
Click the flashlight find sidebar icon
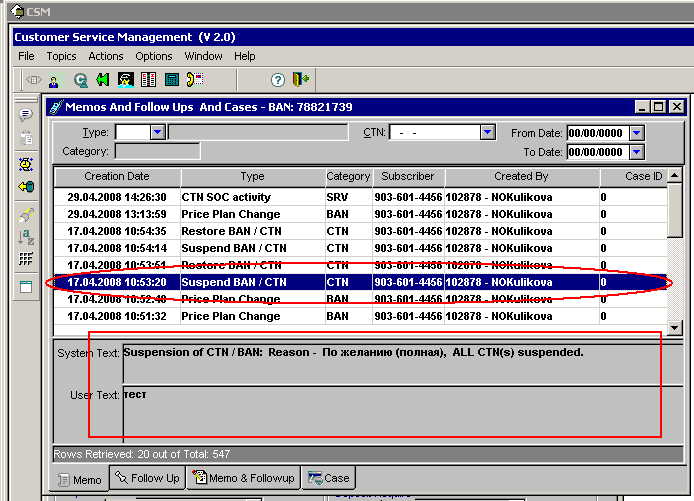coord(26,215)
